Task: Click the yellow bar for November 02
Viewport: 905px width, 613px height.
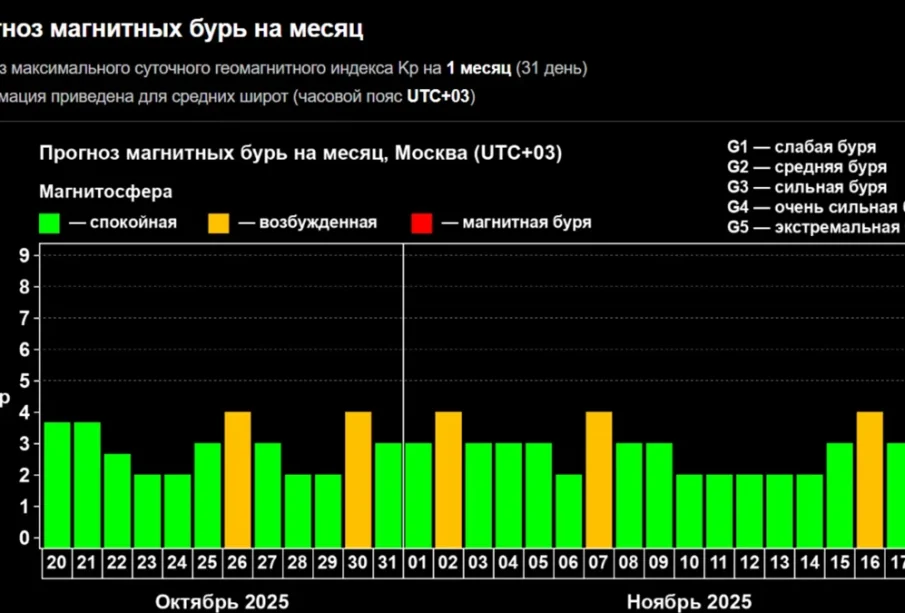Action: click(x=448, y=478)
